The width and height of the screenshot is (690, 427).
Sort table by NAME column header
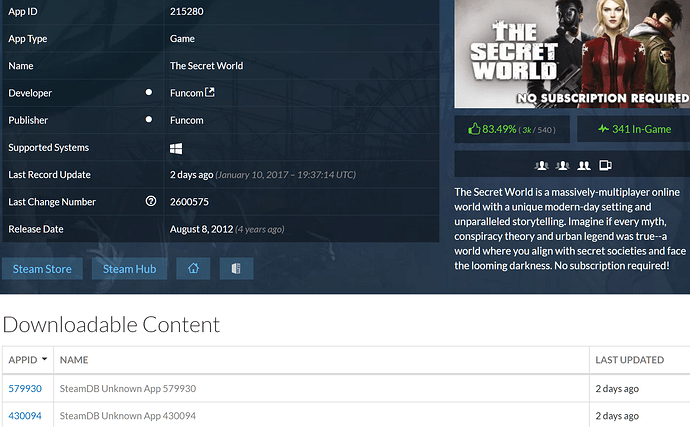click(74, 360)
